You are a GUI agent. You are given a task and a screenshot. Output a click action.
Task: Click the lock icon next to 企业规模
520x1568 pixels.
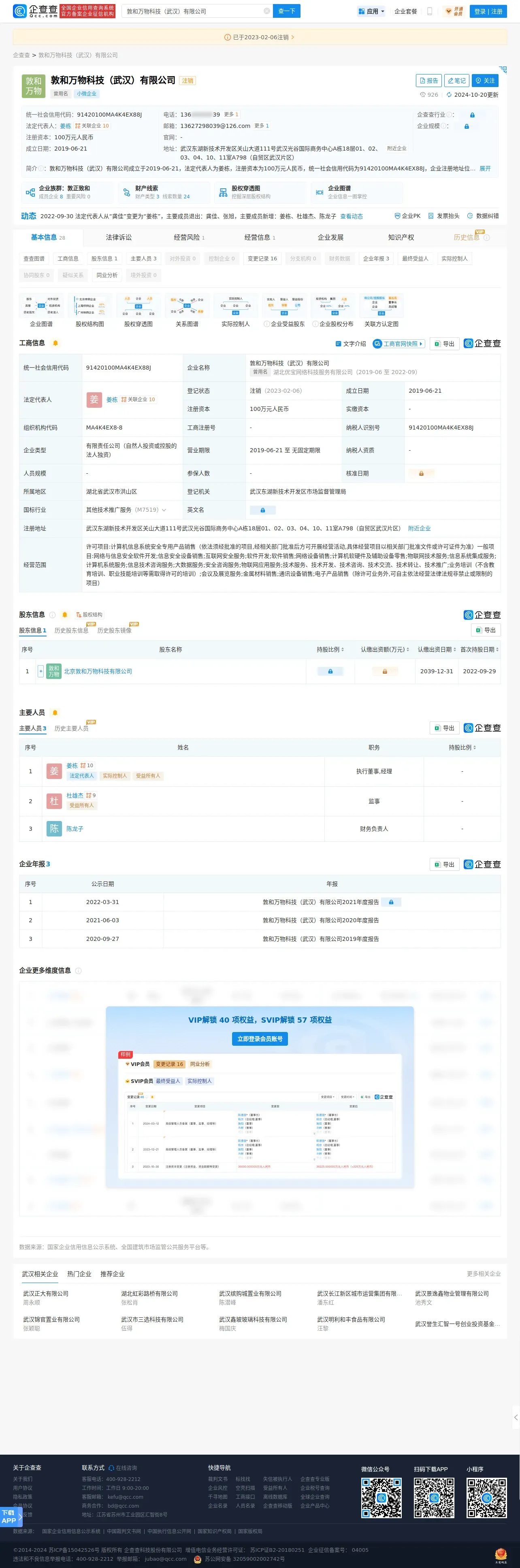pos(467,127)
